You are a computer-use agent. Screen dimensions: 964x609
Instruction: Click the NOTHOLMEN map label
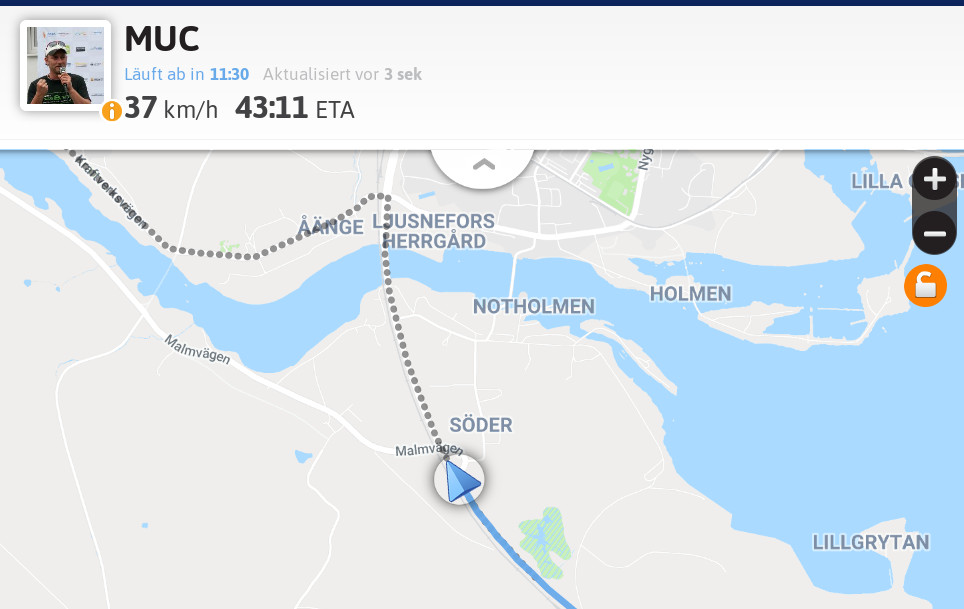tap(534, 306)
